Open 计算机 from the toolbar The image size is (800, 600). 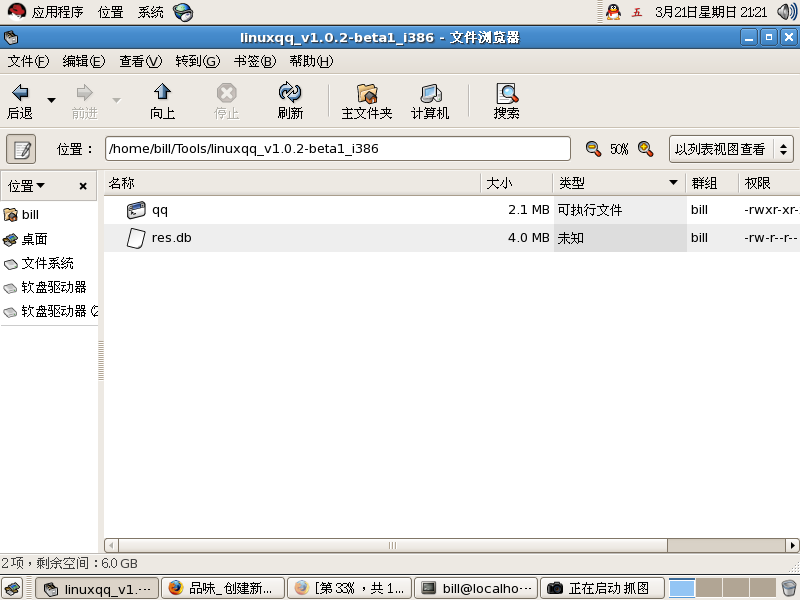click(x=430, y=101)
